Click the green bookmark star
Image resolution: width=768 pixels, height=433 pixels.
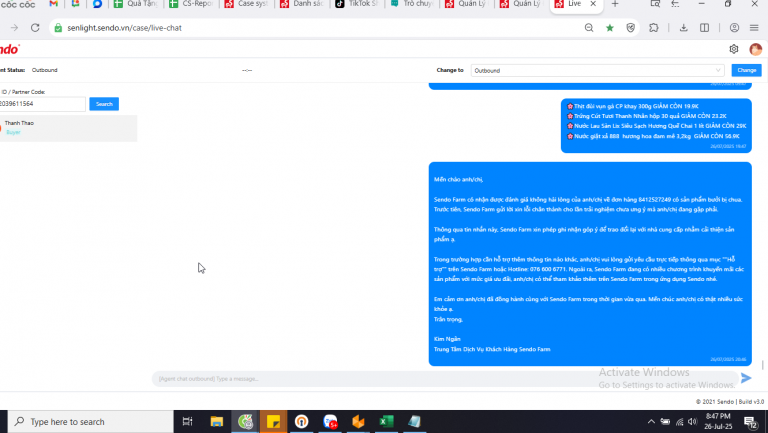610,28
